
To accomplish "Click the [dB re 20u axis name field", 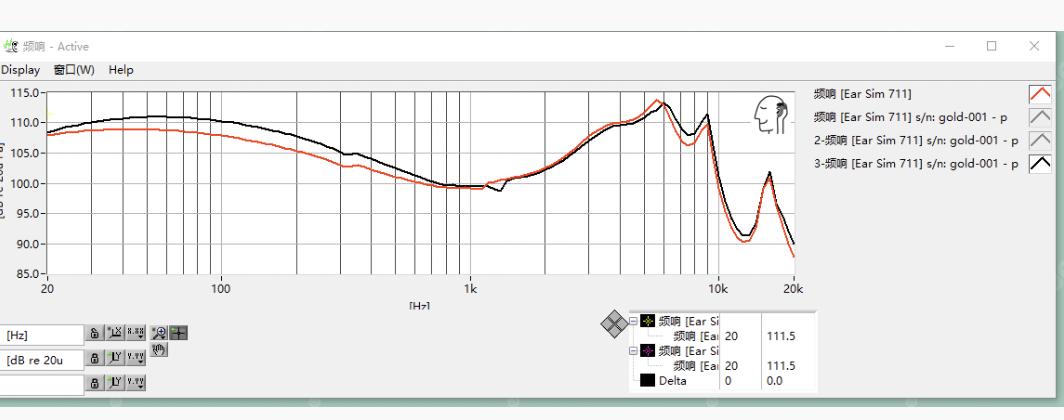I will (41, 360).
